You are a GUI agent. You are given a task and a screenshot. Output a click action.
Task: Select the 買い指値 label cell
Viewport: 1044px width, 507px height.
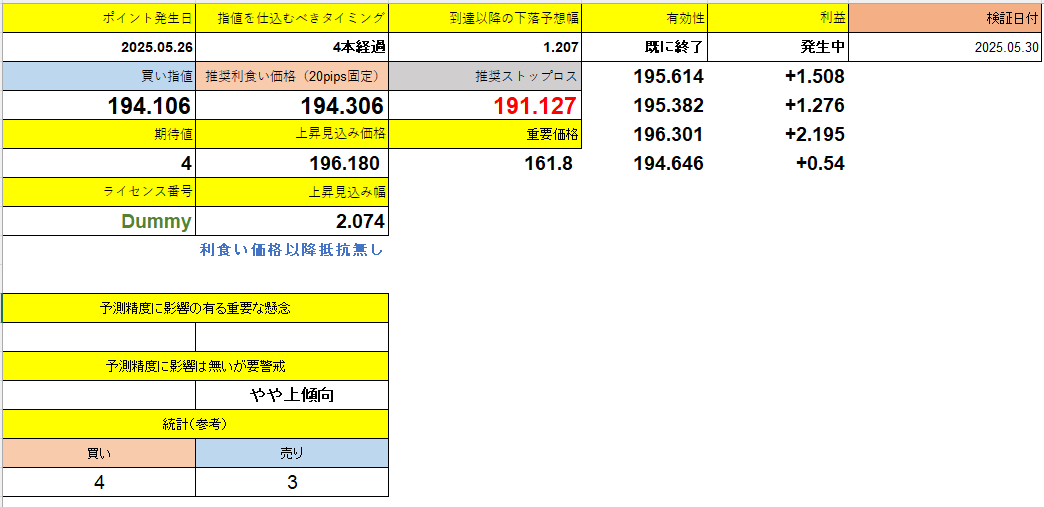click(x=99, y=76)
